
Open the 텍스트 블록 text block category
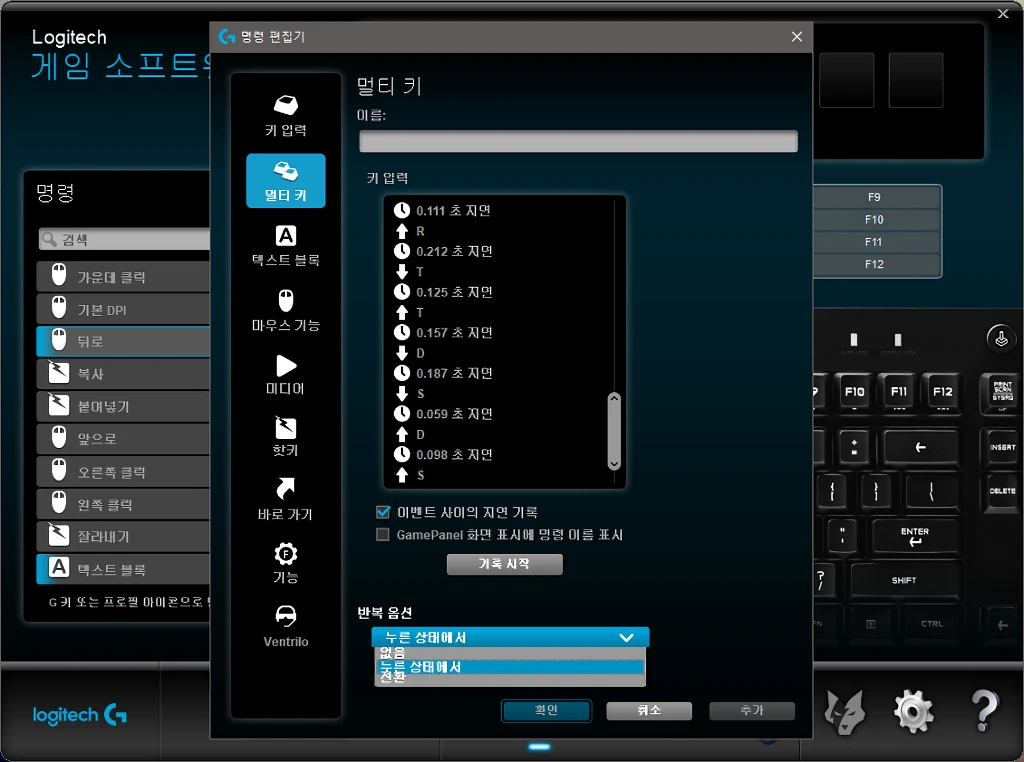pyautogui.click(x=285, y=246)
